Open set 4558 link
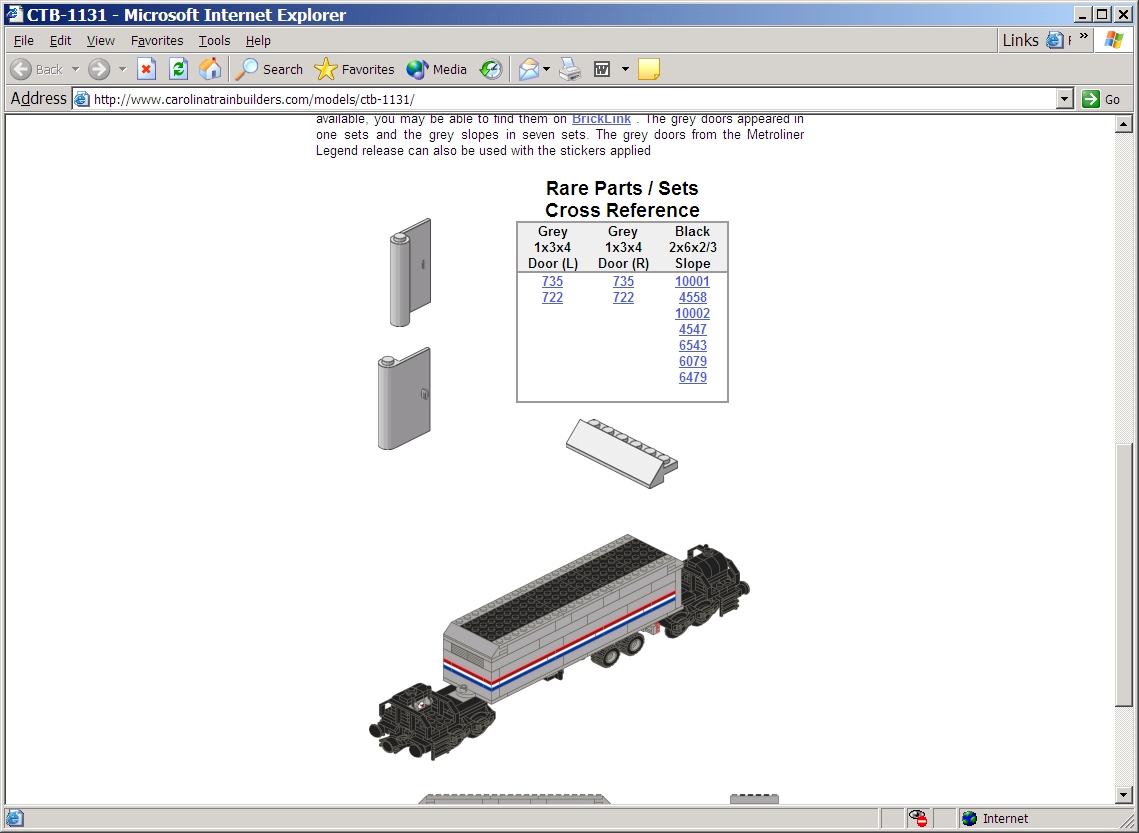Viewport: 1139px width, 833px height. [692, 297]
